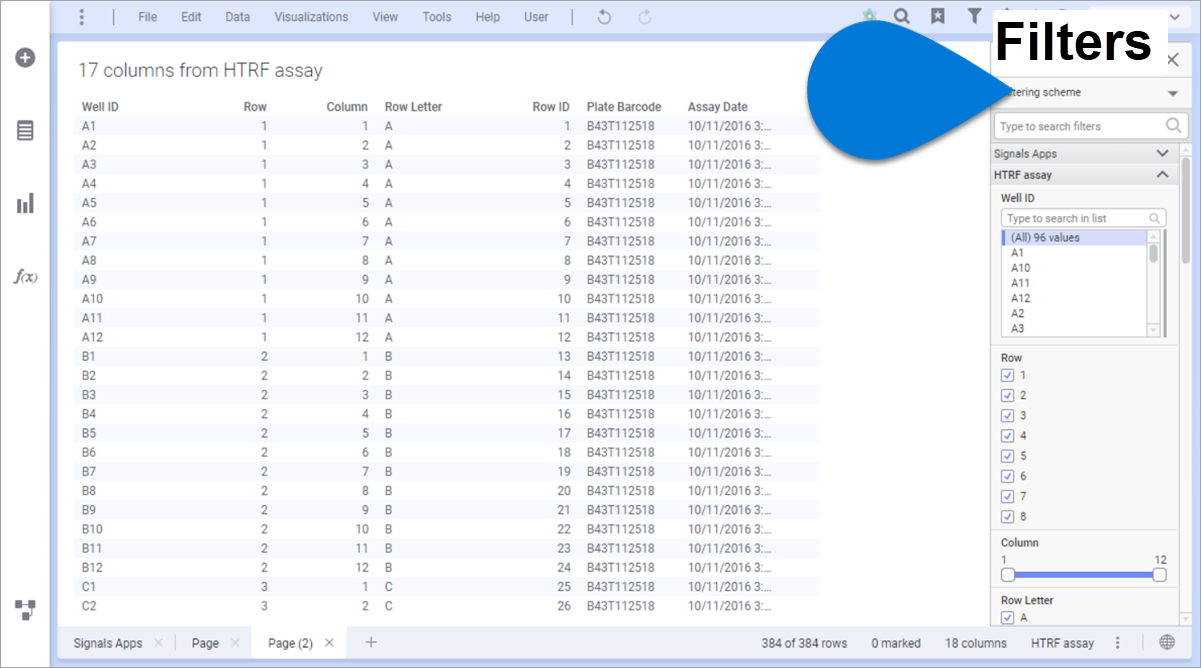The width and height of the screenshot is (1201, 668).
Task: Click the f(x) functions icon
Action: coord(25,277)
